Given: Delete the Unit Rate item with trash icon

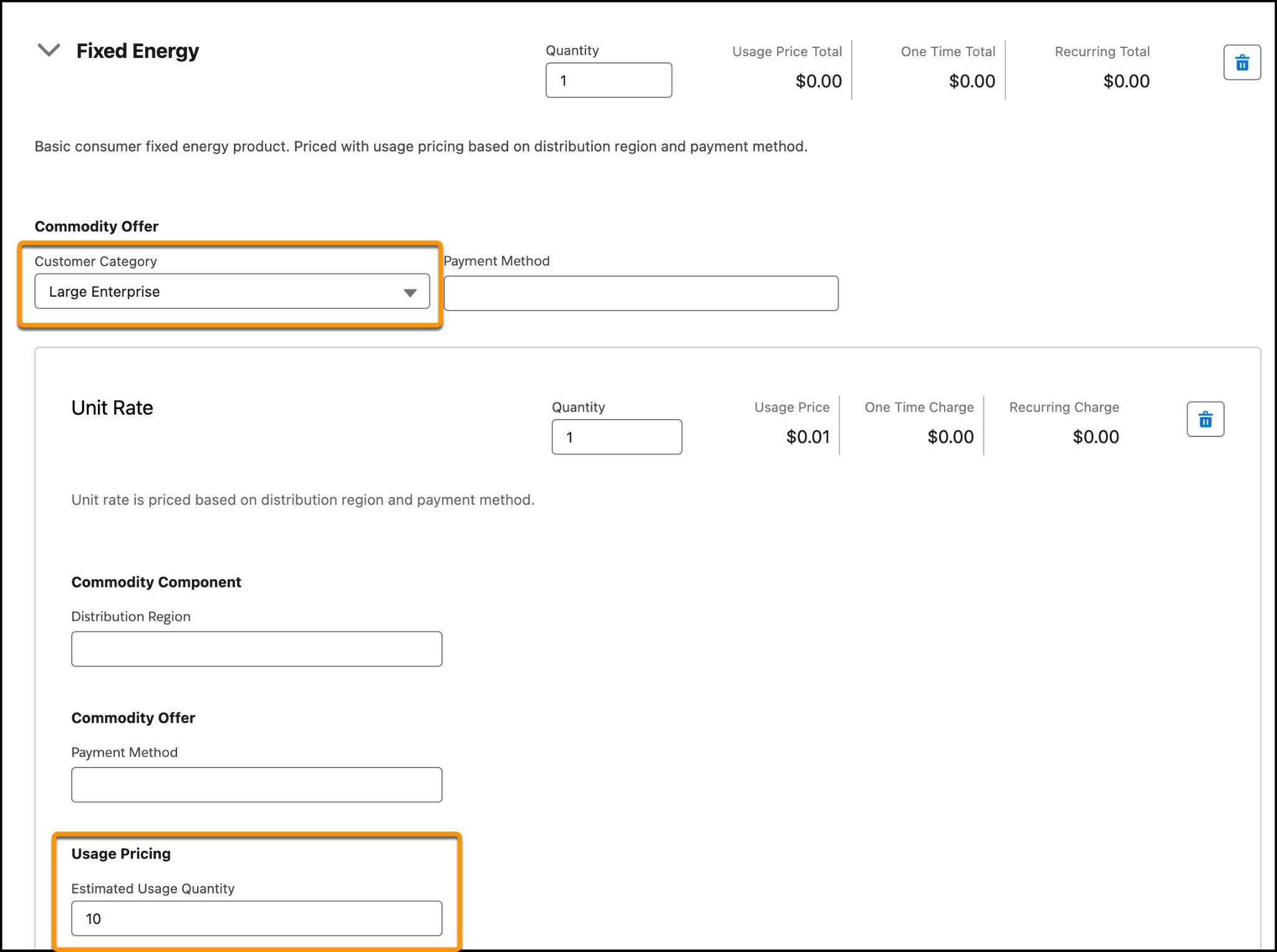Looking at the screenshot, I should [x=1205, y=419].
